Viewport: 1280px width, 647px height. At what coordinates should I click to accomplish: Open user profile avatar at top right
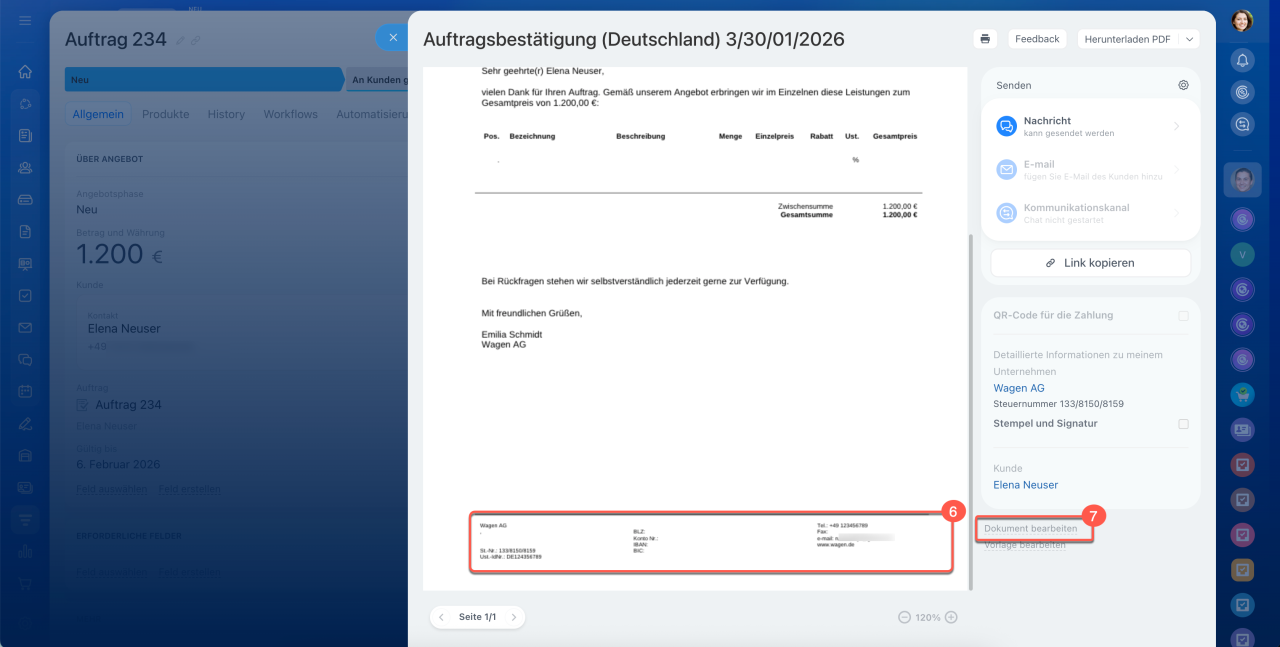click(x=1242, y=20)
